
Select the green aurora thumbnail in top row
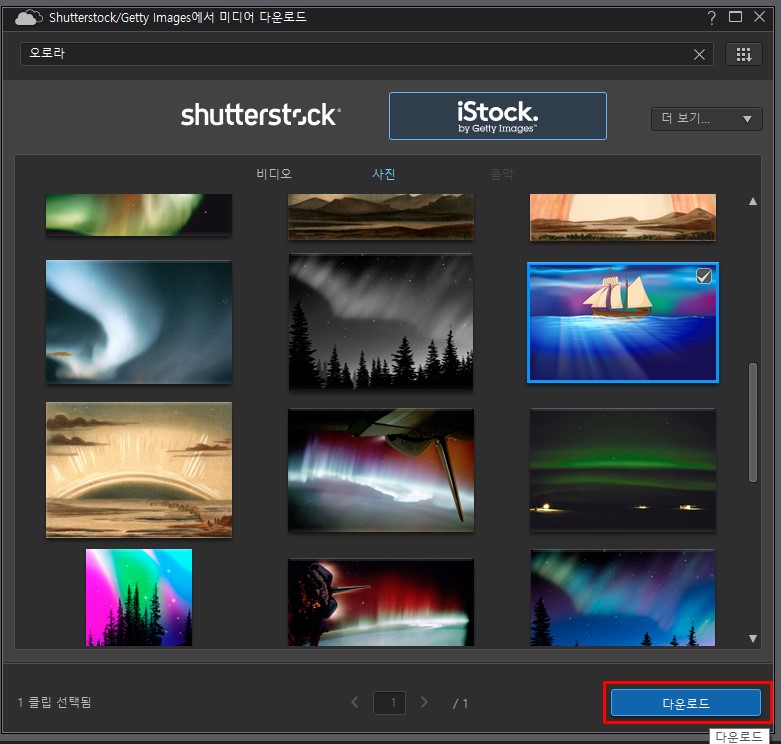pyautogui.click(x=139, y=214)
